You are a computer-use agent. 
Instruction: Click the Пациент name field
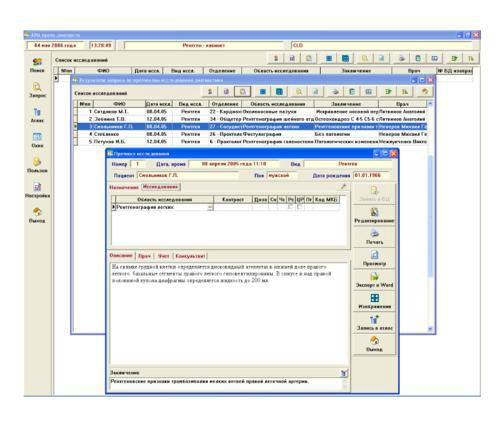click(188, 175)
